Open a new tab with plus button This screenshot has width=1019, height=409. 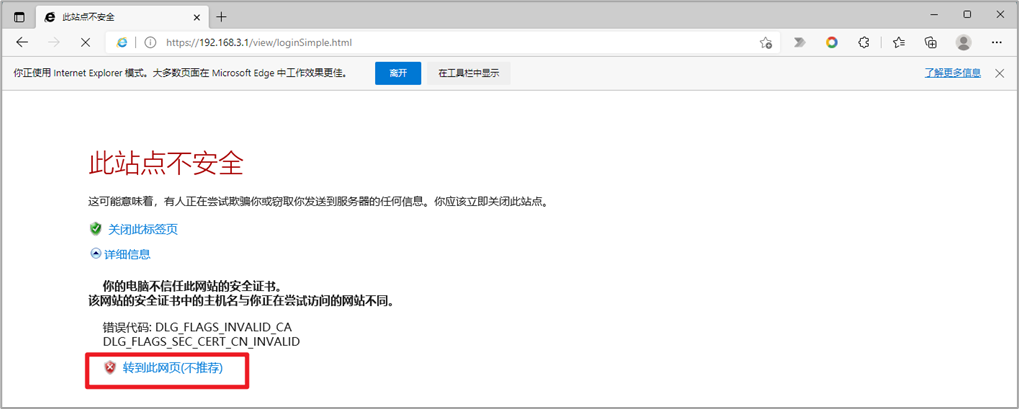(x=222, y=16)
